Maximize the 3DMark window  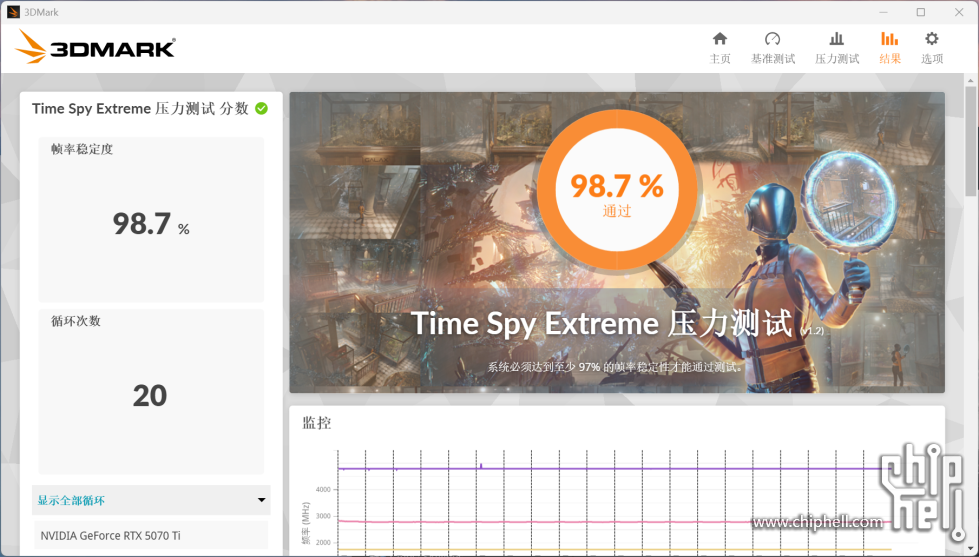pos(921,12)
